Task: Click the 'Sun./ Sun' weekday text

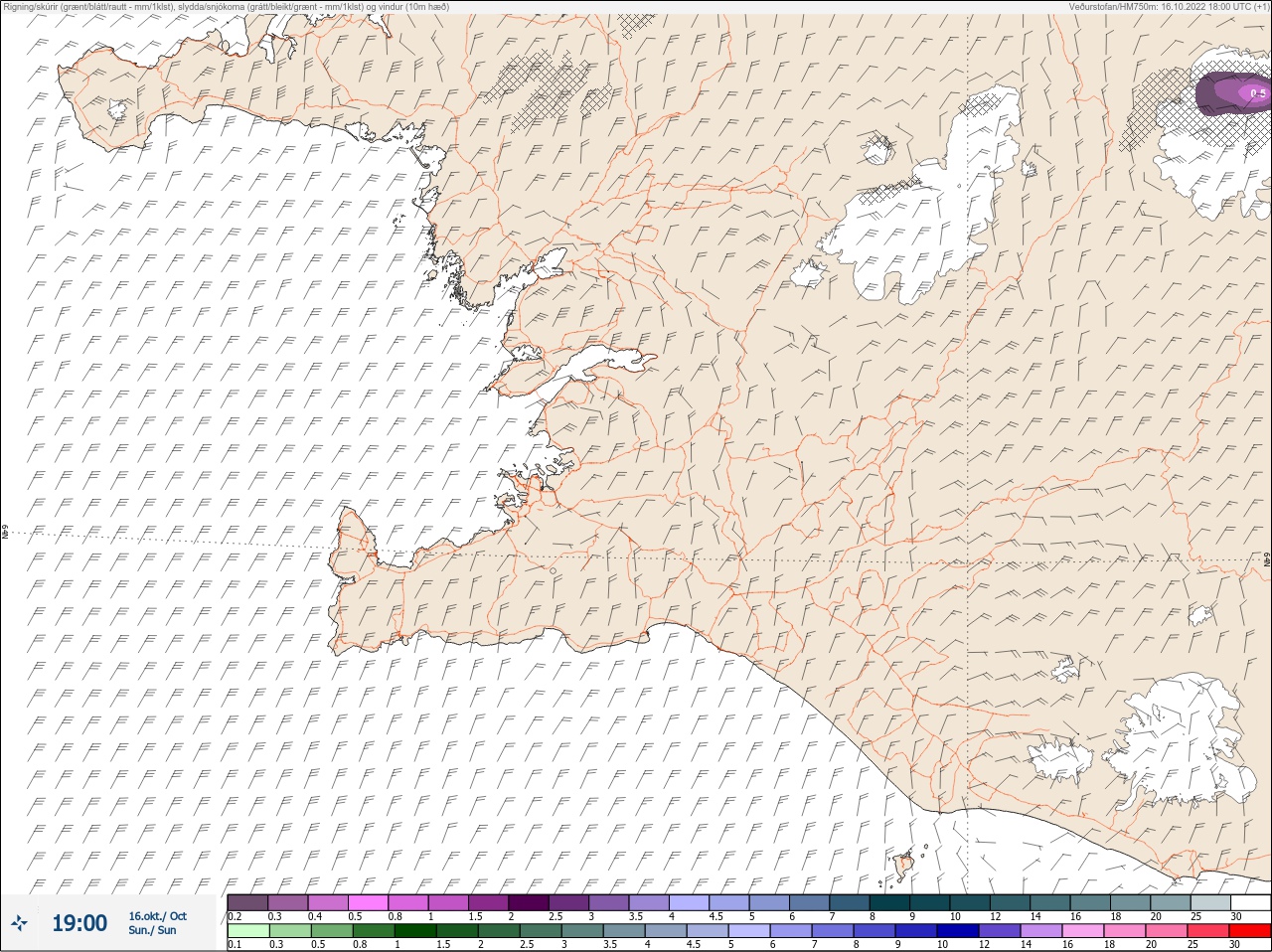Action: 152,930
